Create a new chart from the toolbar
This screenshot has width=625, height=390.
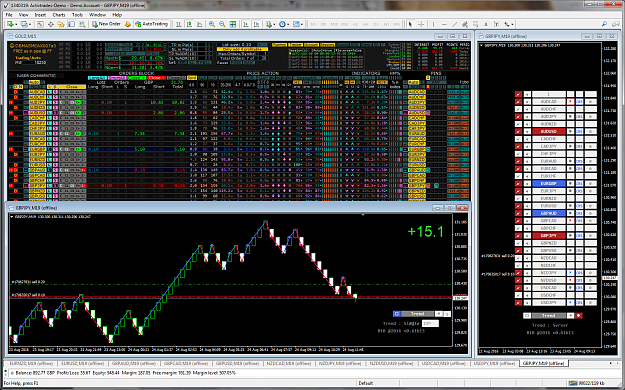pos(10,24)
